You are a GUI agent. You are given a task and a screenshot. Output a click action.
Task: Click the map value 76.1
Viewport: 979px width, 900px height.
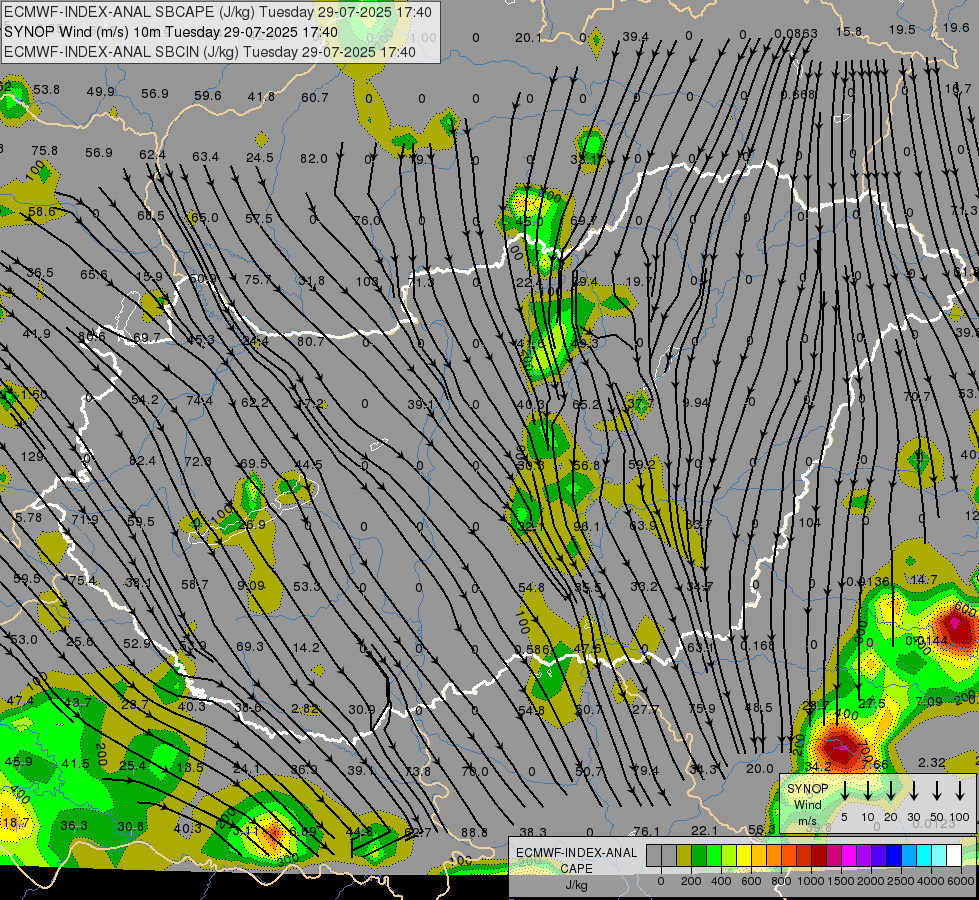click(x=646, y=831)
